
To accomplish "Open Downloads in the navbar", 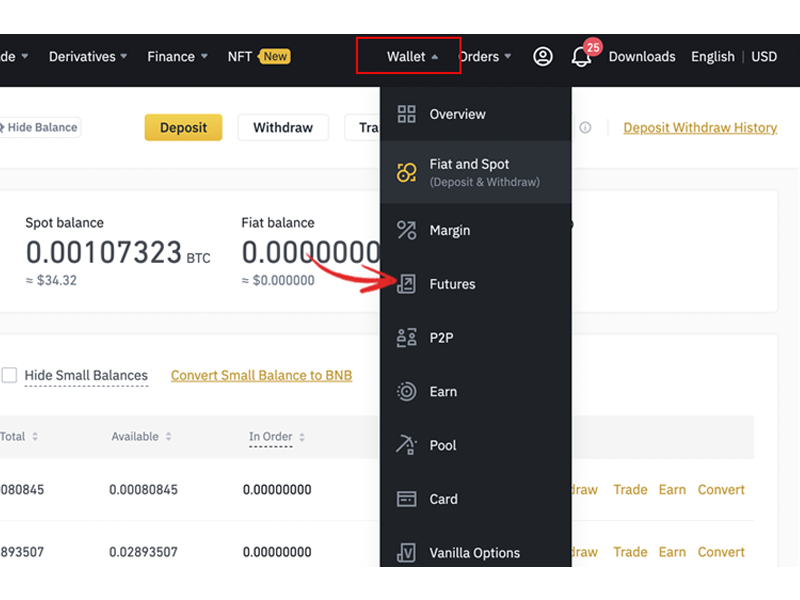I will tap(642, 56).
